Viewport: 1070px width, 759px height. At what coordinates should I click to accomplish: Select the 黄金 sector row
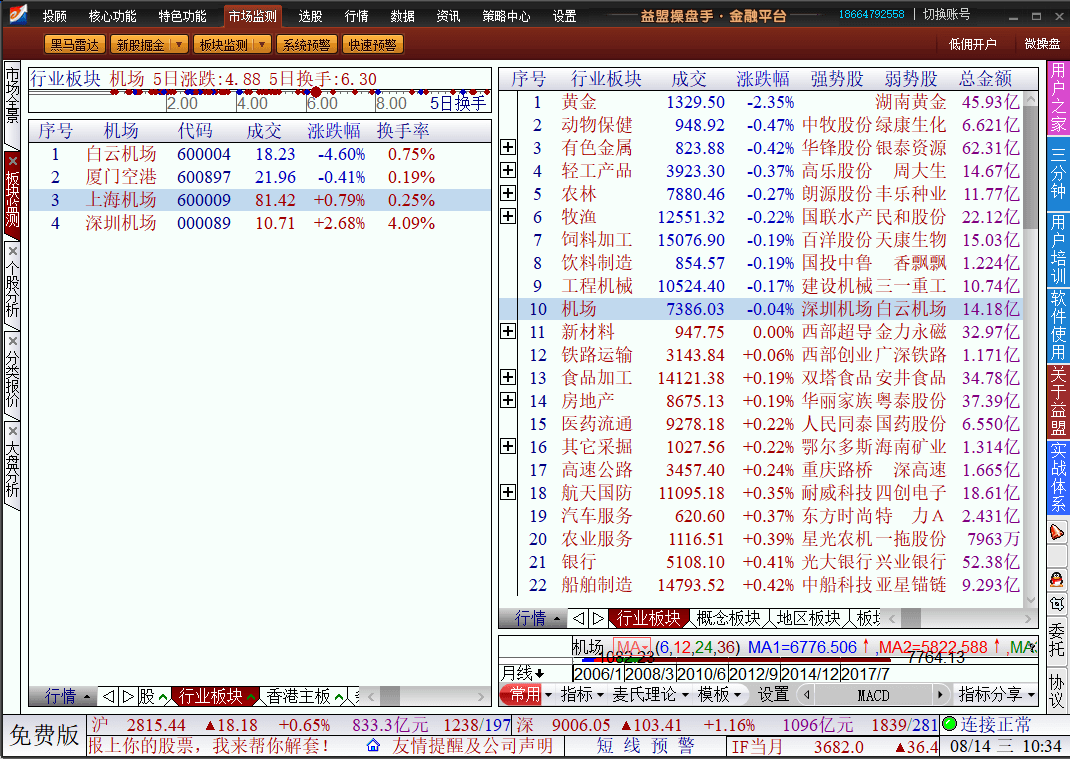(761, 102)
